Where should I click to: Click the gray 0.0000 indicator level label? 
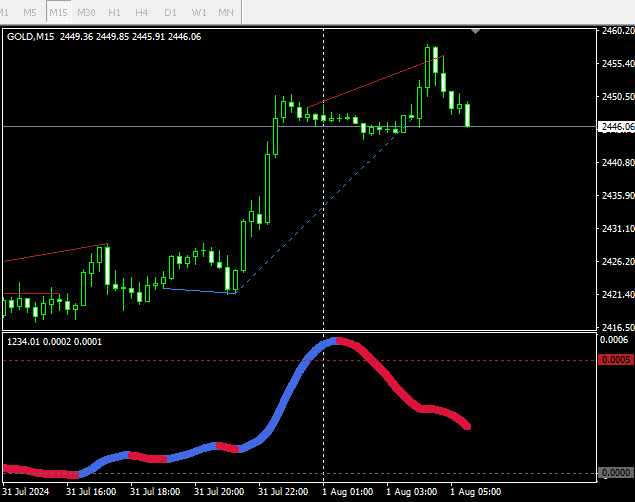pos(615,473)
